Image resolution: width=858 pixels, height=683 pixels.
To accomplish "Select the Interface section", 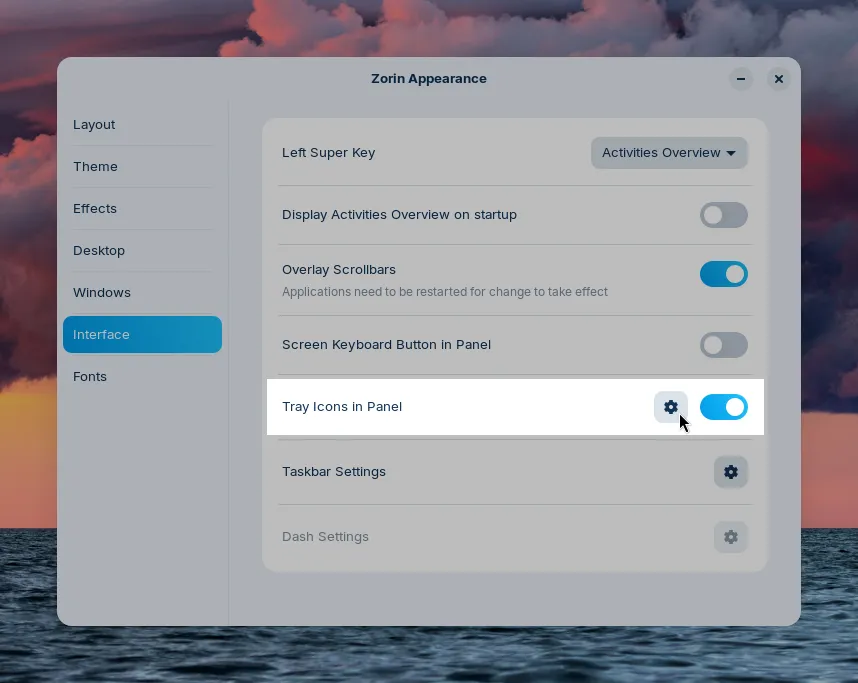I will (101, 334).
